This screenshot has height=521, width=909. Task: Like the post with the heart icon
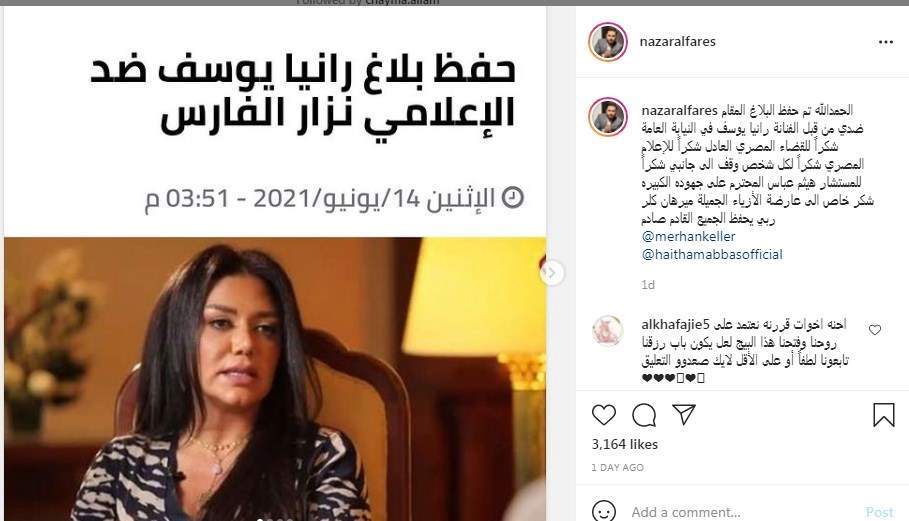pyautogui.click(x=603, y=415)
